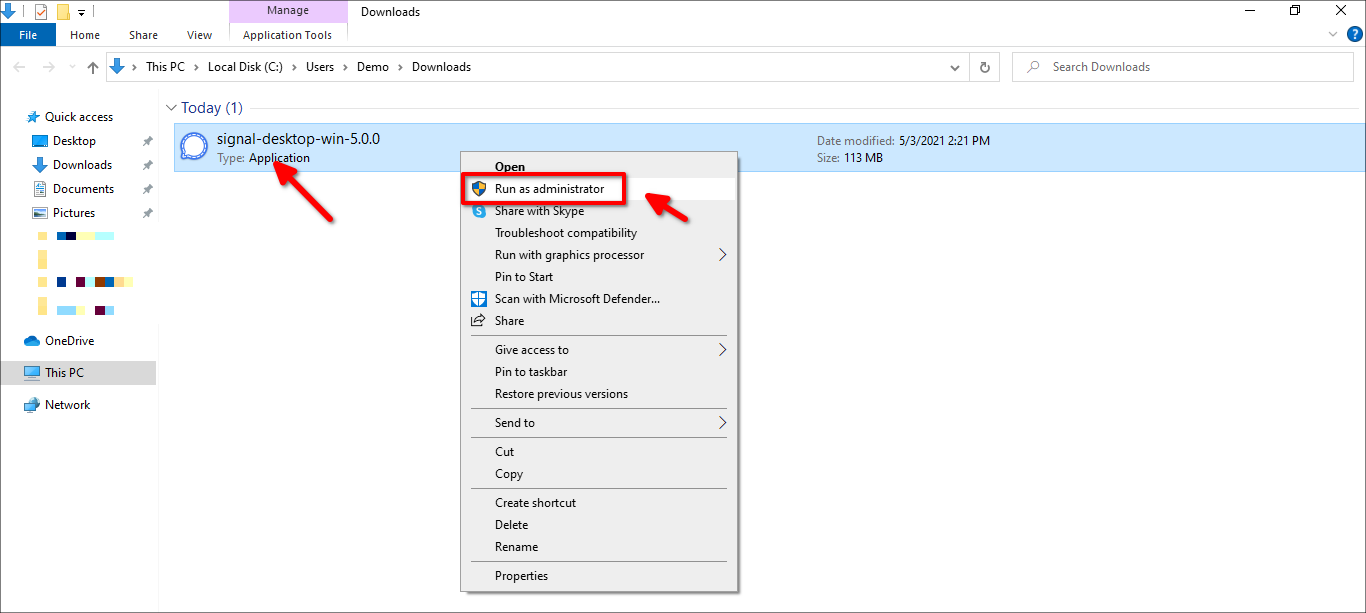Choose Properties from the context menu
Image resolution: width=1366 pixels, height=613 pixels.
599,576
